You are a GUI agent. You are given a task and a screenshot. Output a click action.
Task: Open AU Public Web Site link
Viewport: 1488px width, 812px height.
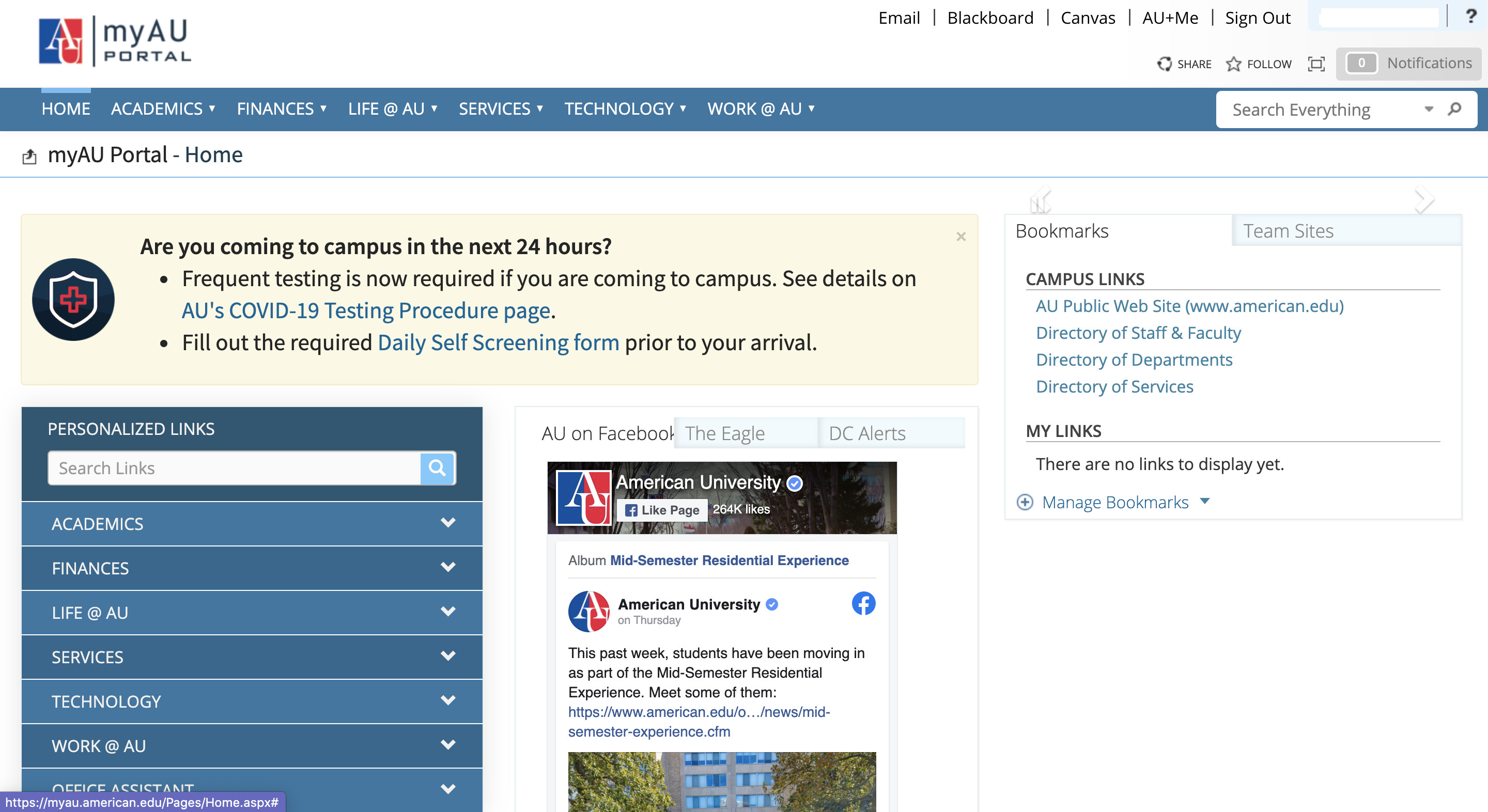pyautogui.click(x=1189, y=306)
